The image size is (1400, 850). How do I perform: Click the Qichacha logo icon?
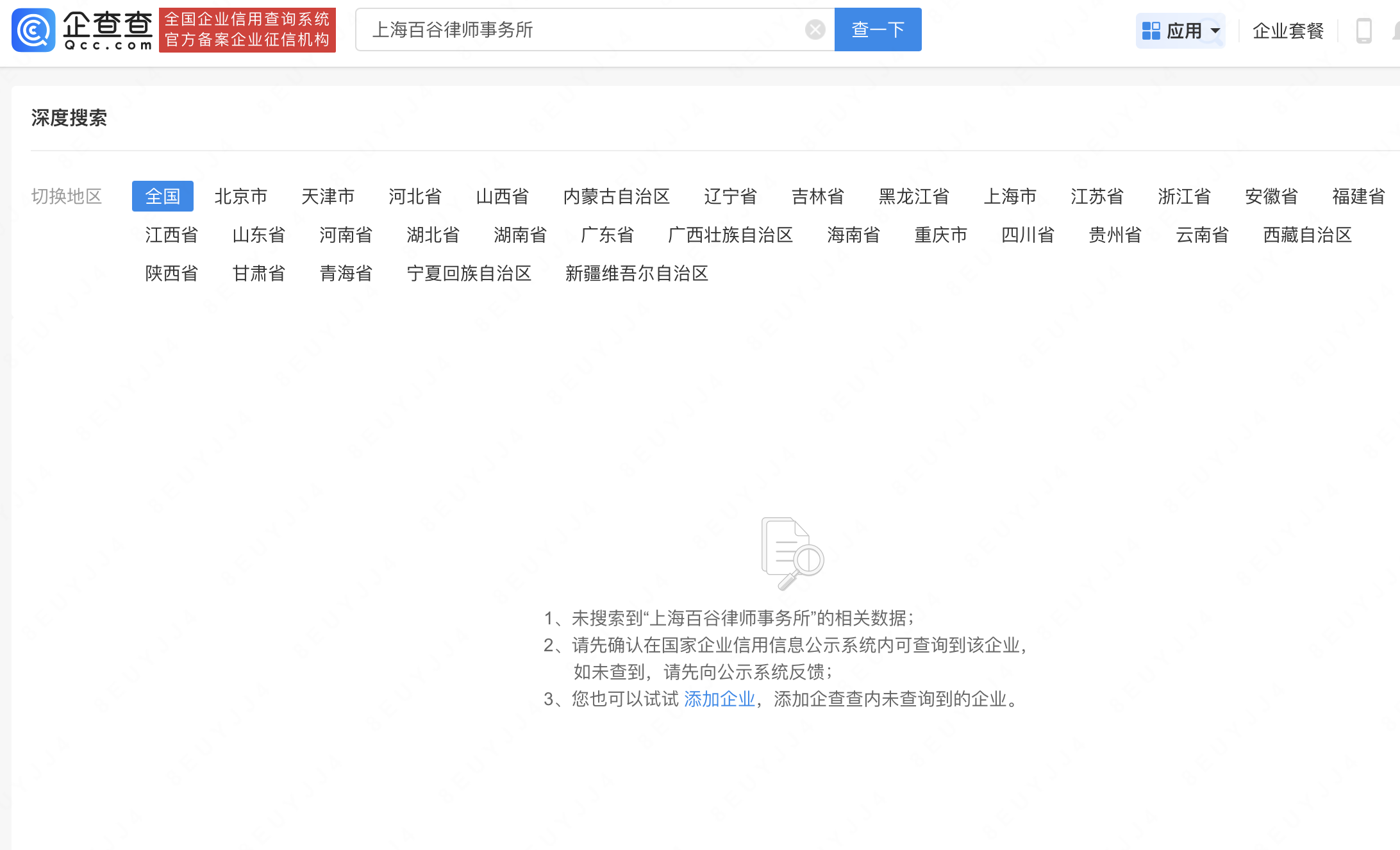pyautogui.click(x=33, y=30)
